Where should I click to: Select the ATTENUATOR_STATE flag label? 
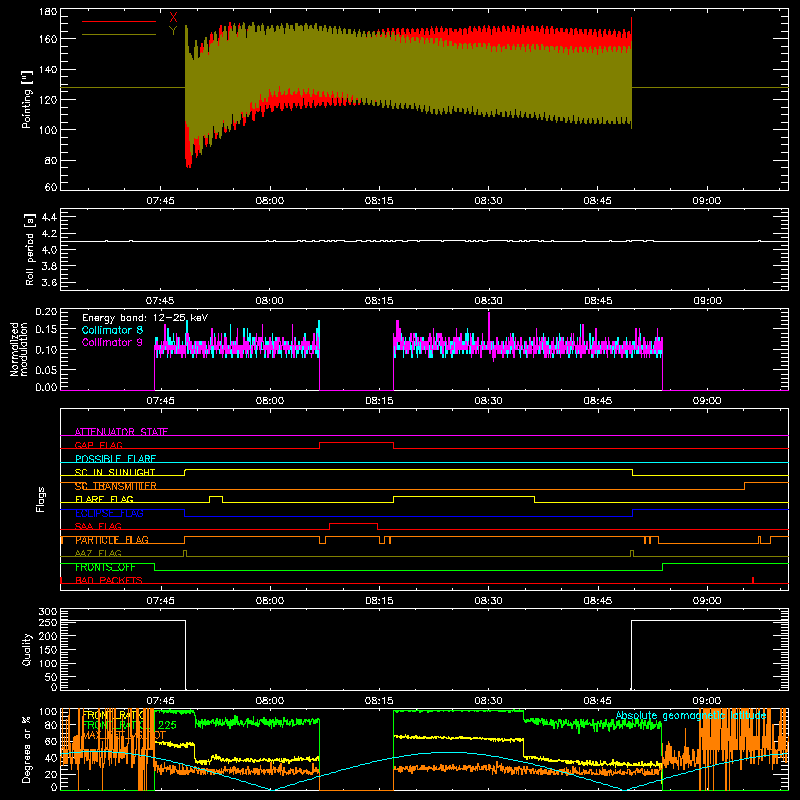pos(121,432)
